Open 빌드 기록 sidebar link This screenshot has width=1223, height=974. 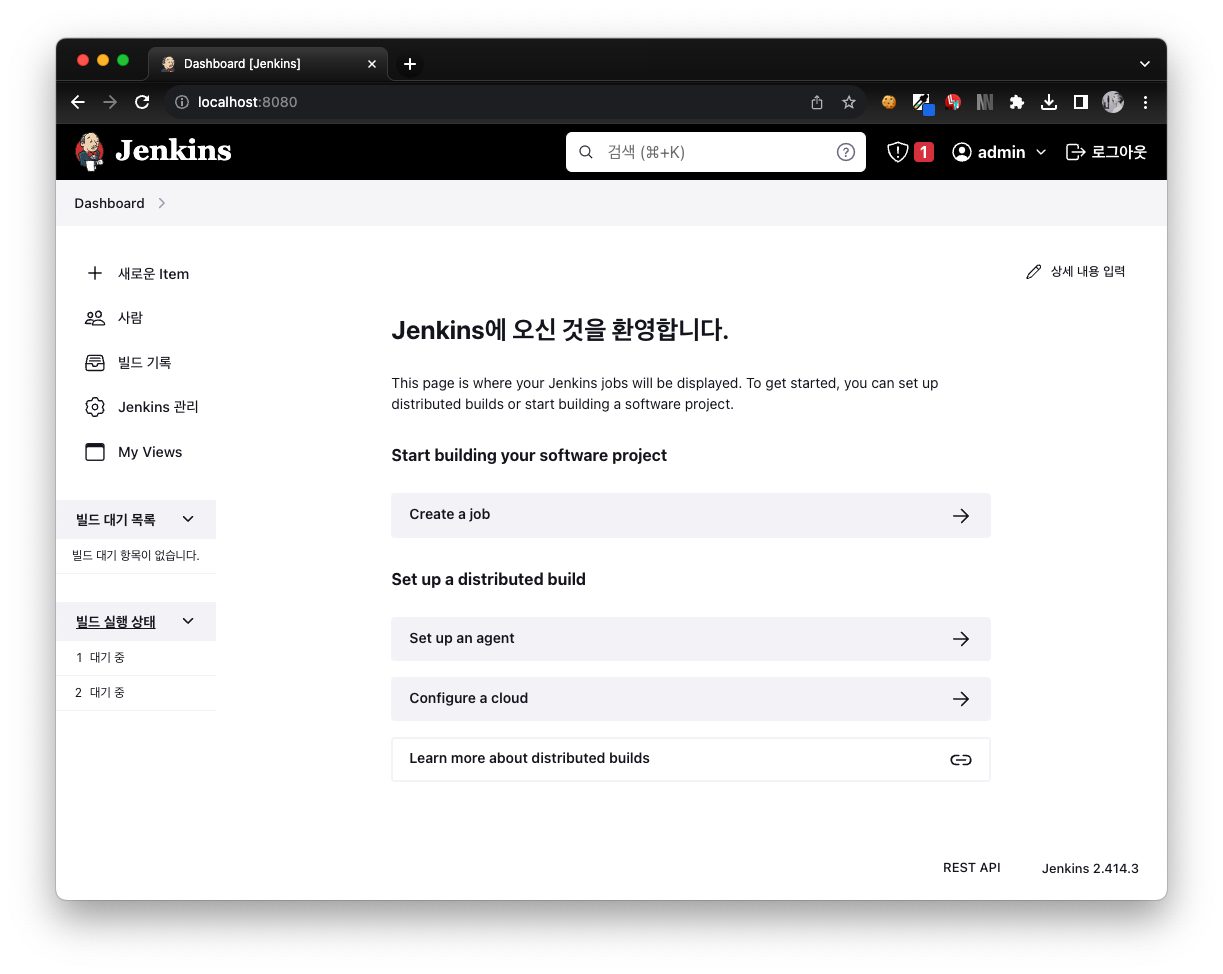click(145, 362)
